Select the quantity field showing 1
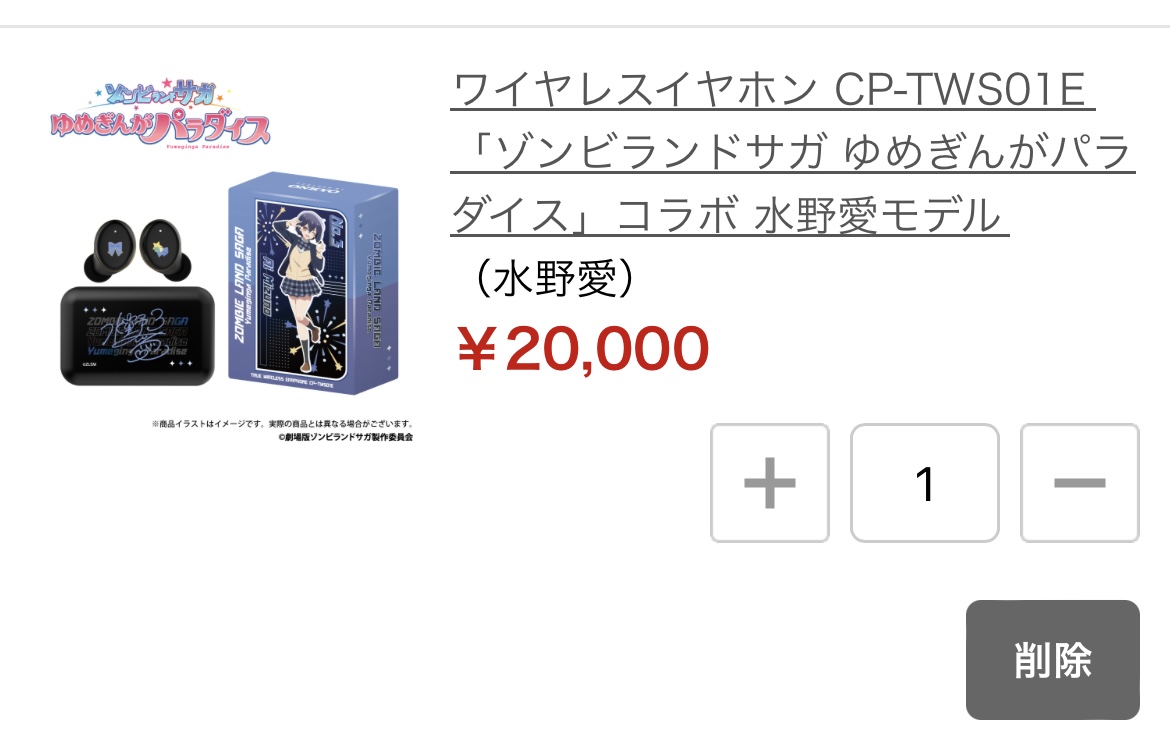Image resolution: width=1170 pixels, height=745 pixels. 925,483
